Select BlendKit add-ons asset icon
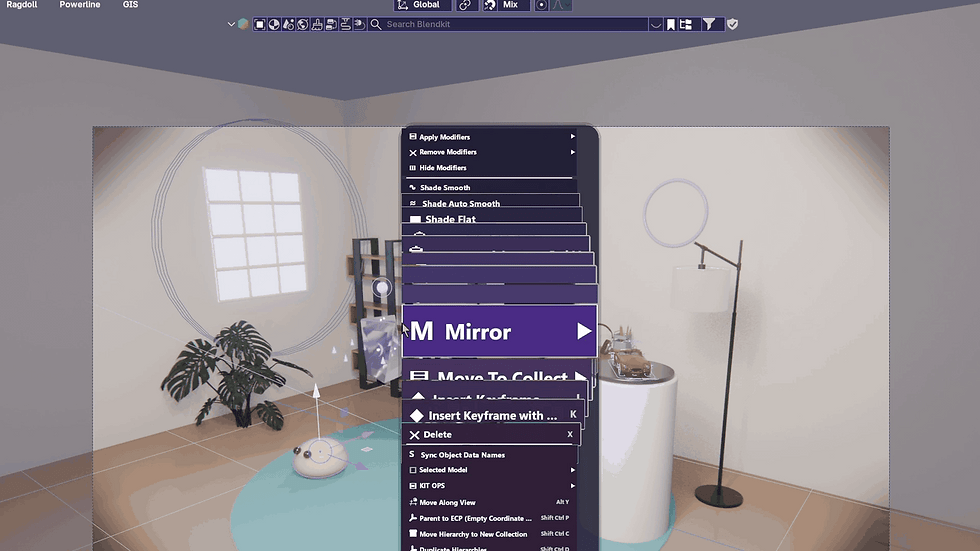 click(x=360, y=24)
